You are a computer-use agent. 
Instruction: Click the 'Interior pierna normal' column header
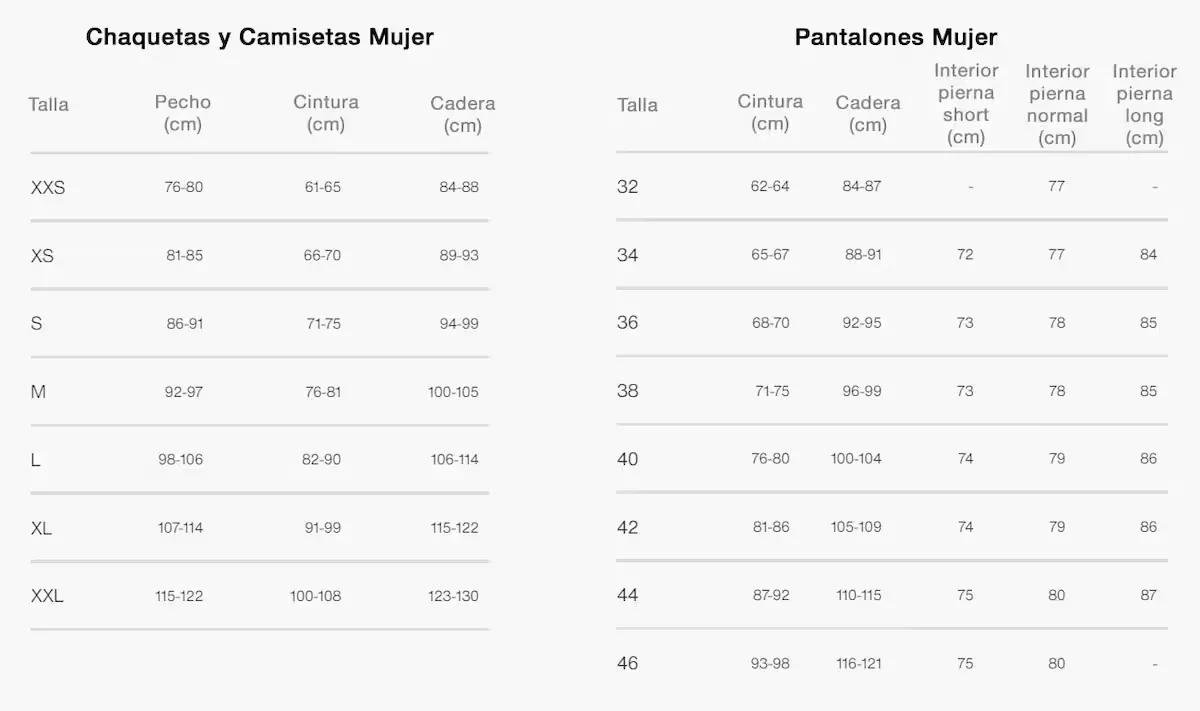click(1057, 104)
